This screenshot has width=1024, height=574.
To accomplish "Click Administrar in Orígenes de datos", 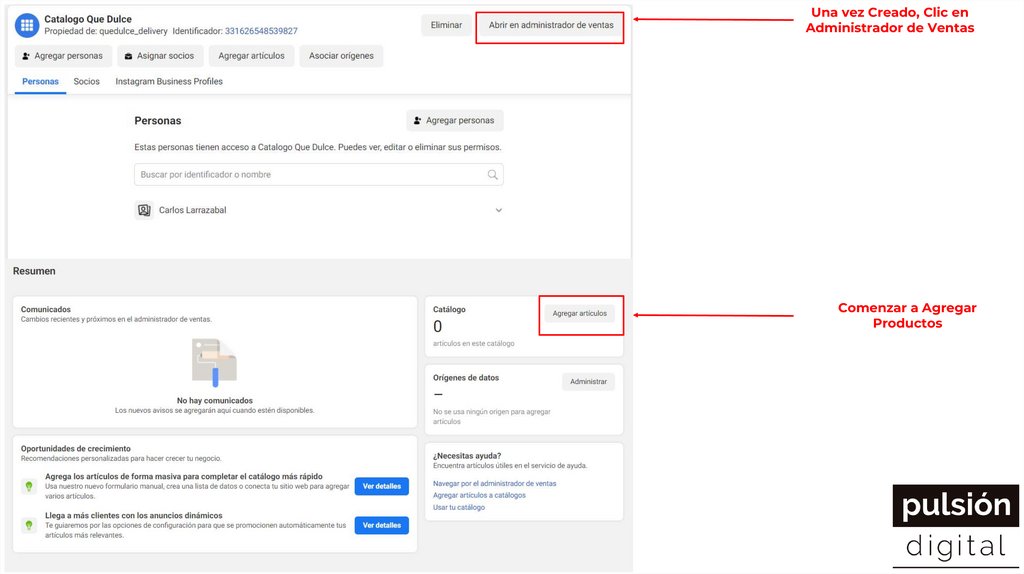I will [588, 381].
